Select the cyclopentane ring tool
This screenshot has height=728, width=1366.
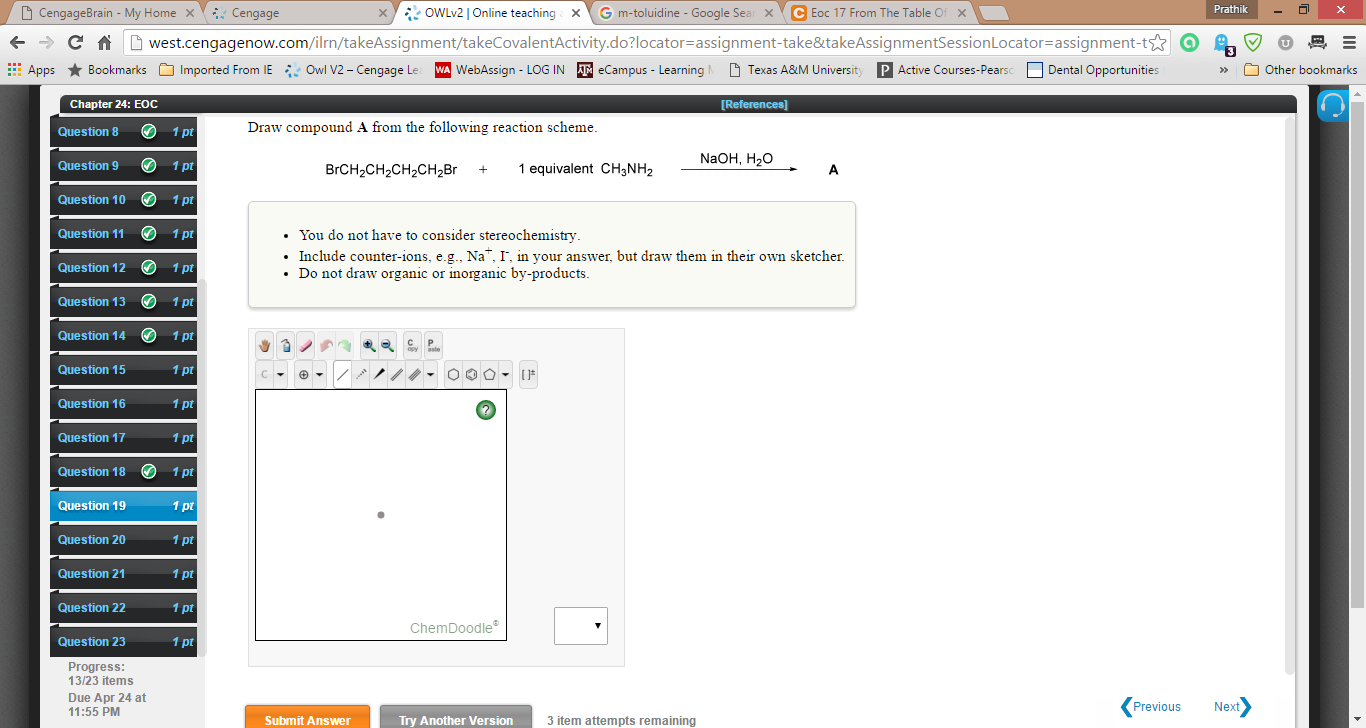(x=490, y=375)
